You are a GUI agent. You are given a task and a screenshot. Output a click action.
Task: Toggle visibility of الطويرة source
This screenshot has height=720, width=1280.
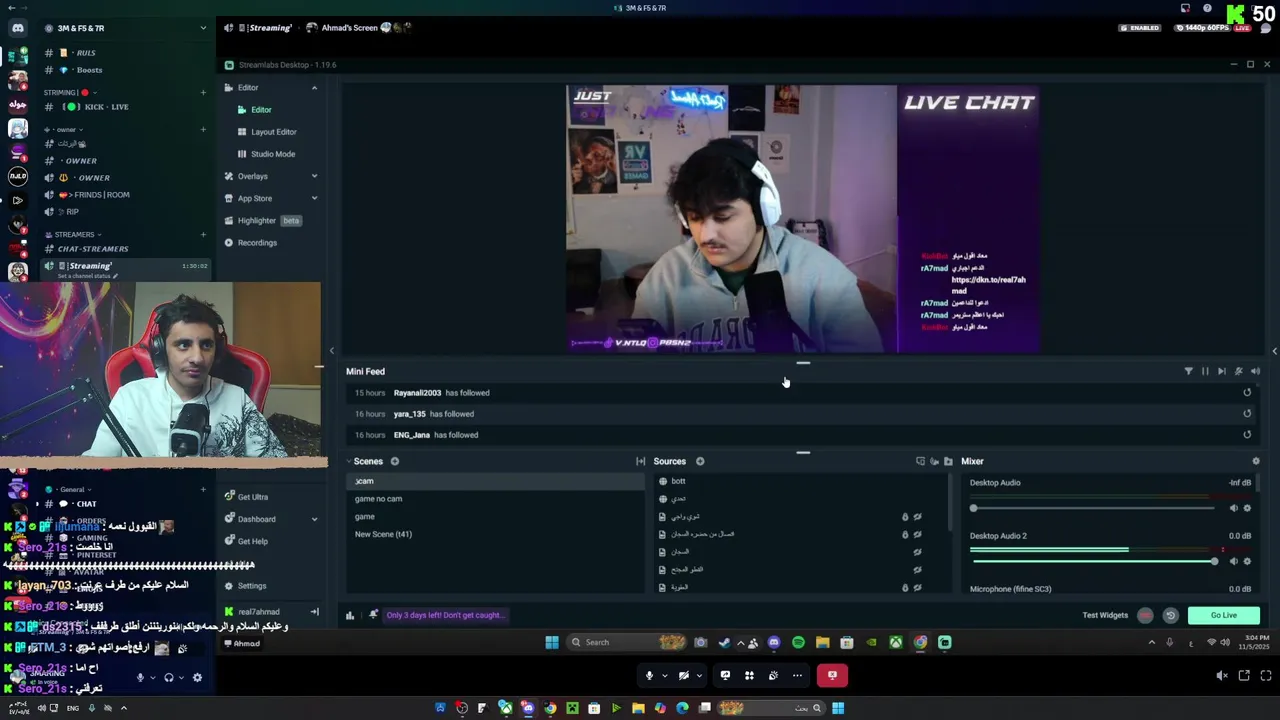(x=917, y=587)
